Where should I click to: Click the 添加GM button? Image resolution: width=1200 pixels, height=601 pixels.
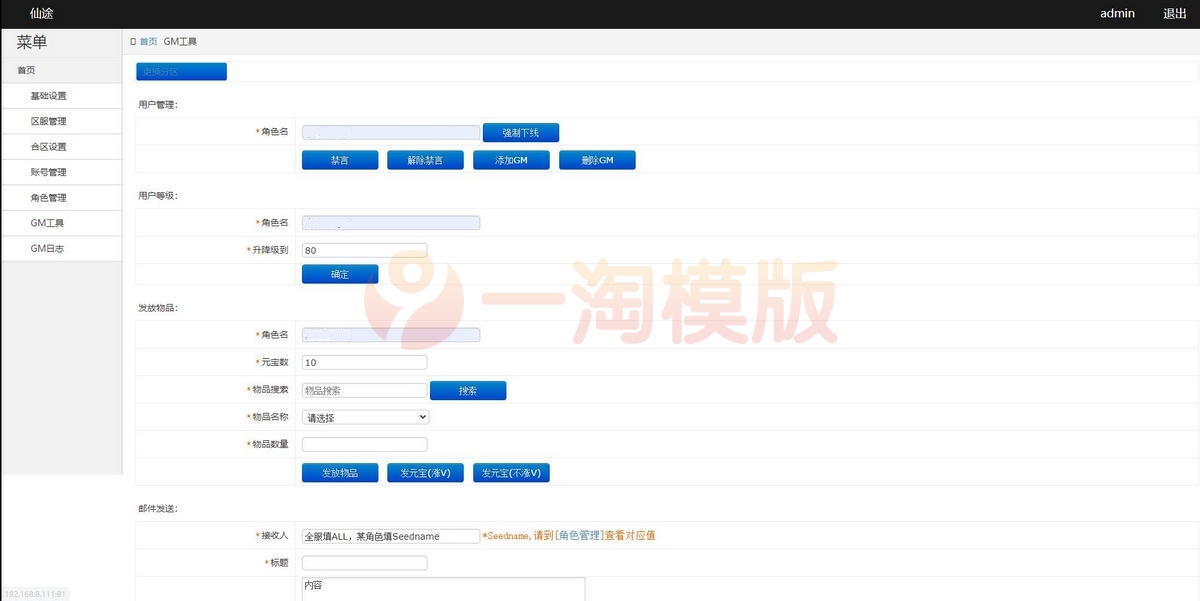point(511,159)
